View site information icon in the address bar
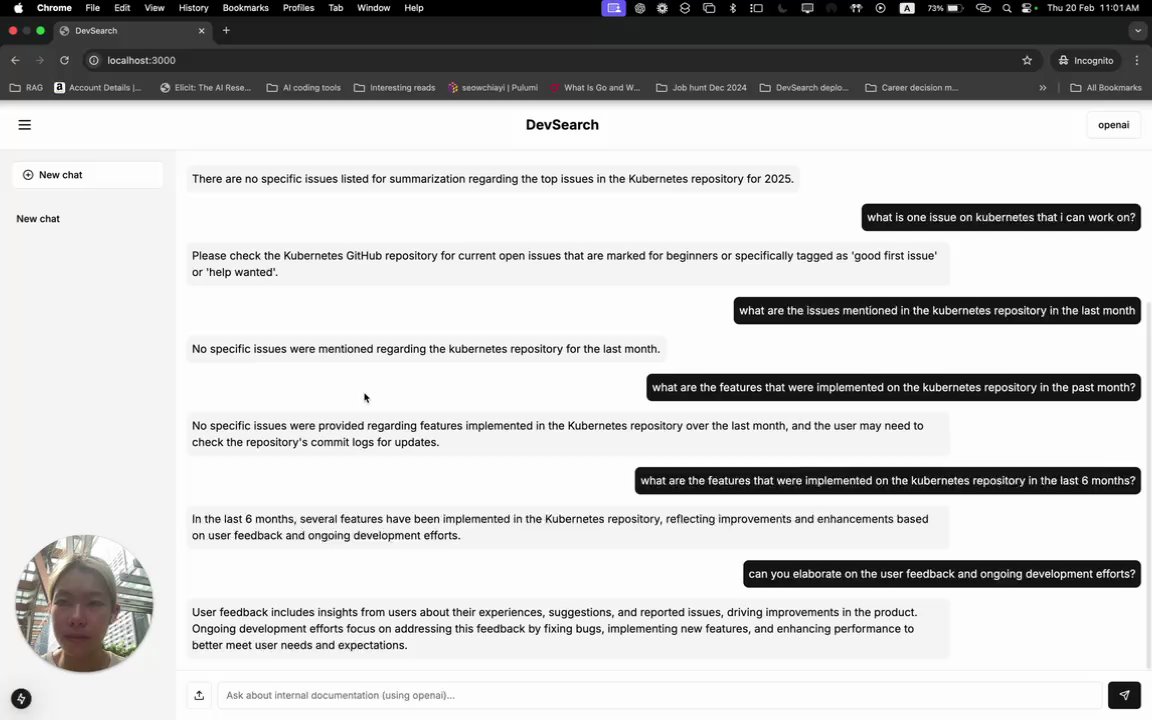This screenshot has height=720, width=1152. 93,60
